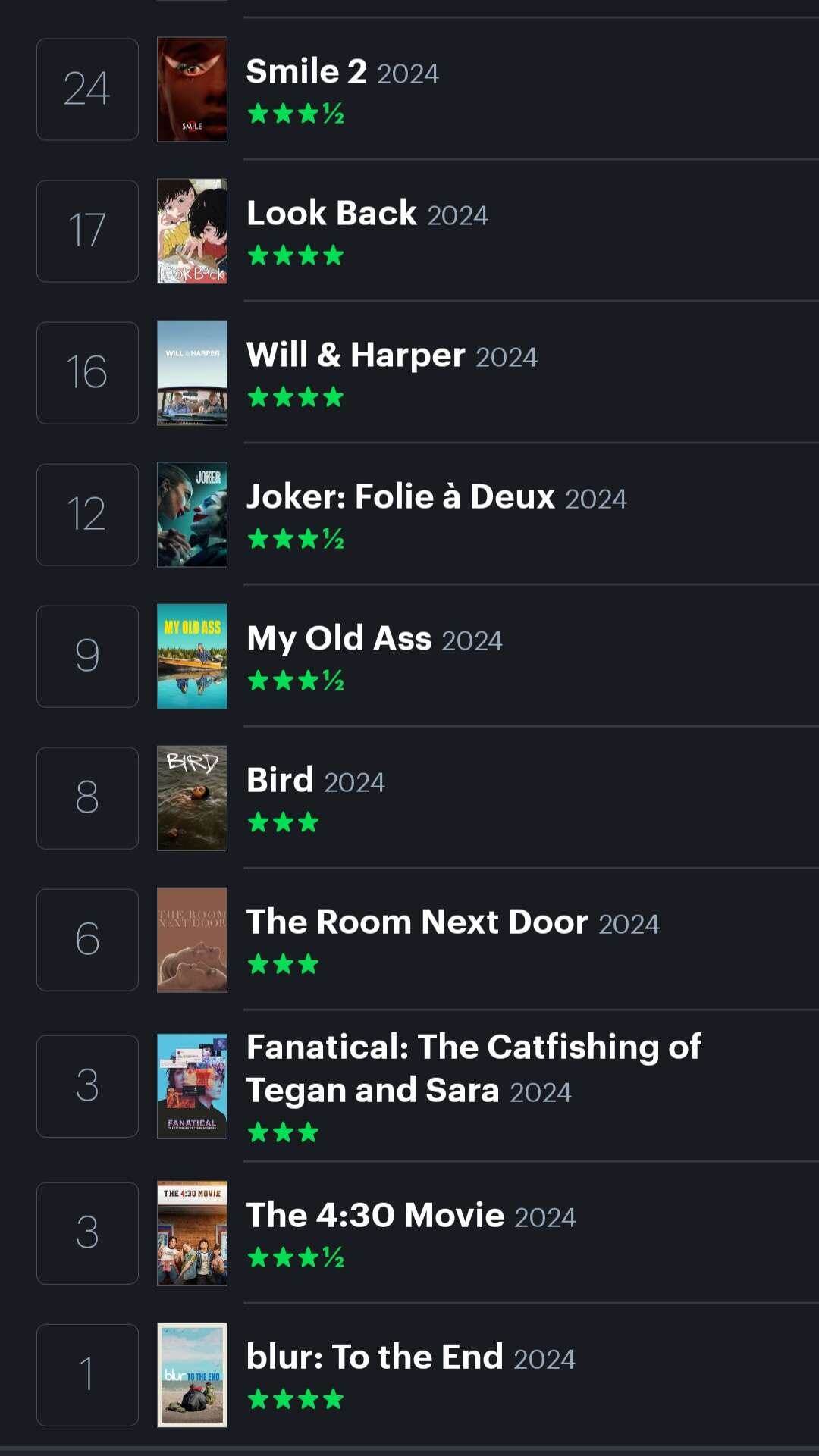The height and width of the screenshot is (1456, 819).
Task: Tap The Room Next Door poster
Action: coord(192,940)
